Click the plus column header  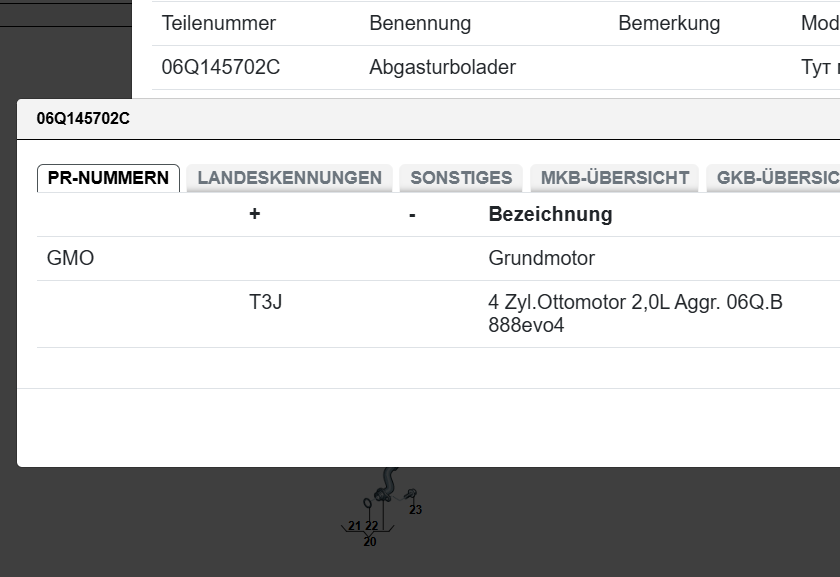coord(255,214)
